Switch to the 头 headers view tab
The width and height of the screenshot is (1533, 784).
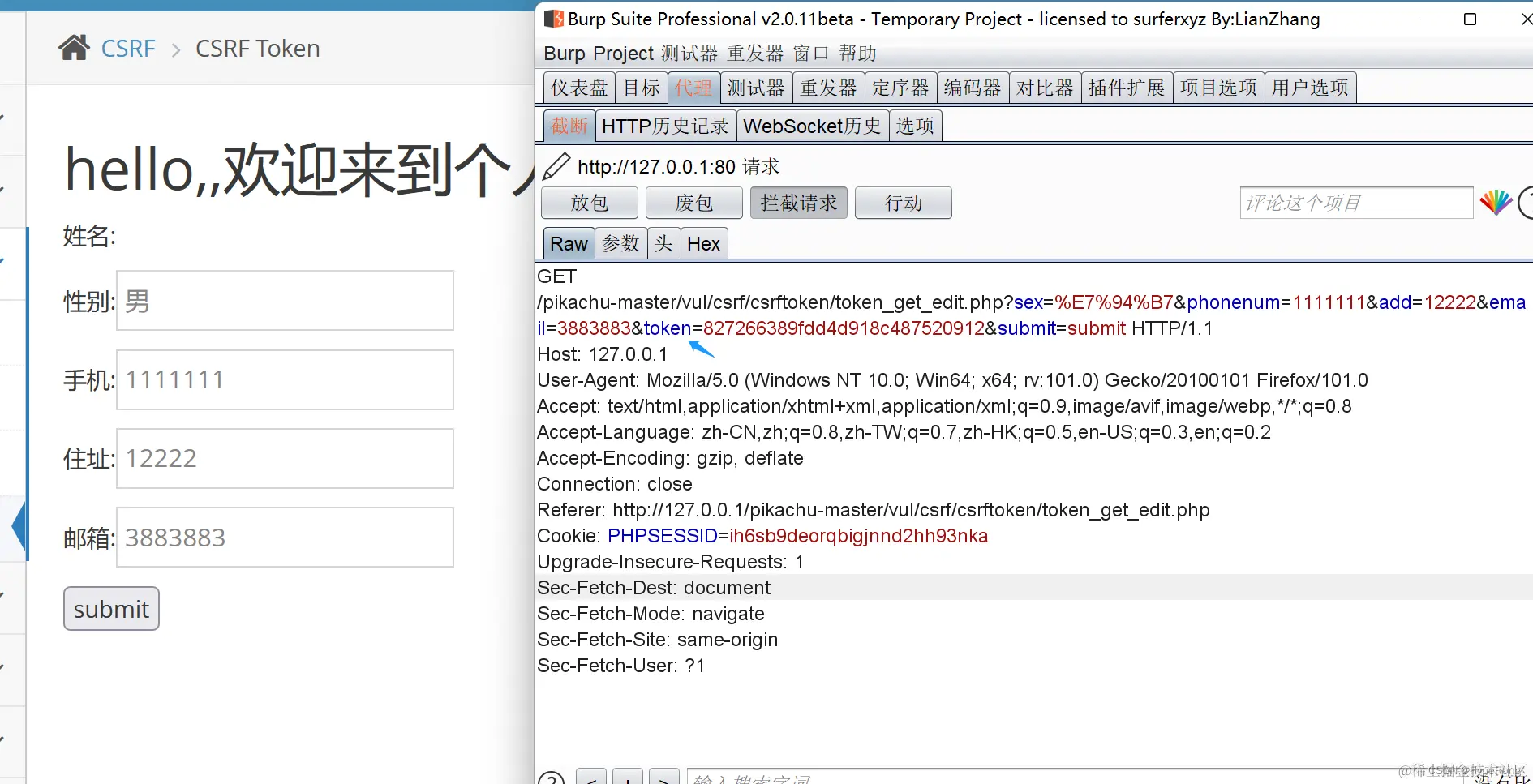click(x=663, y=243)
